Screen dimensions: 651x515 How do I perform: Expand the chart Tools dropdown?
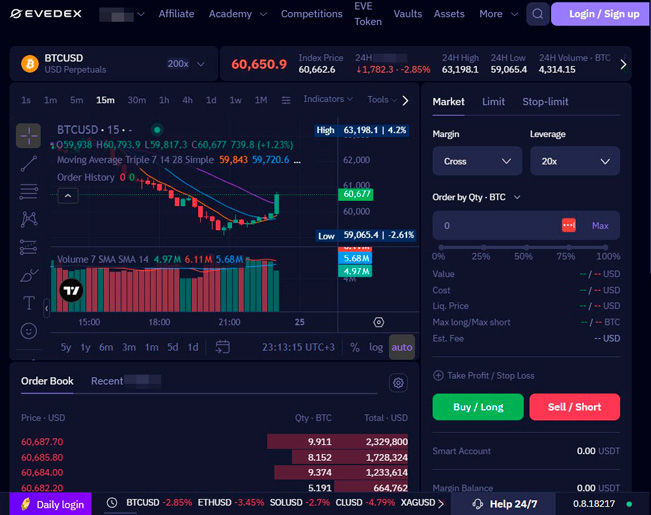point(382,100)
